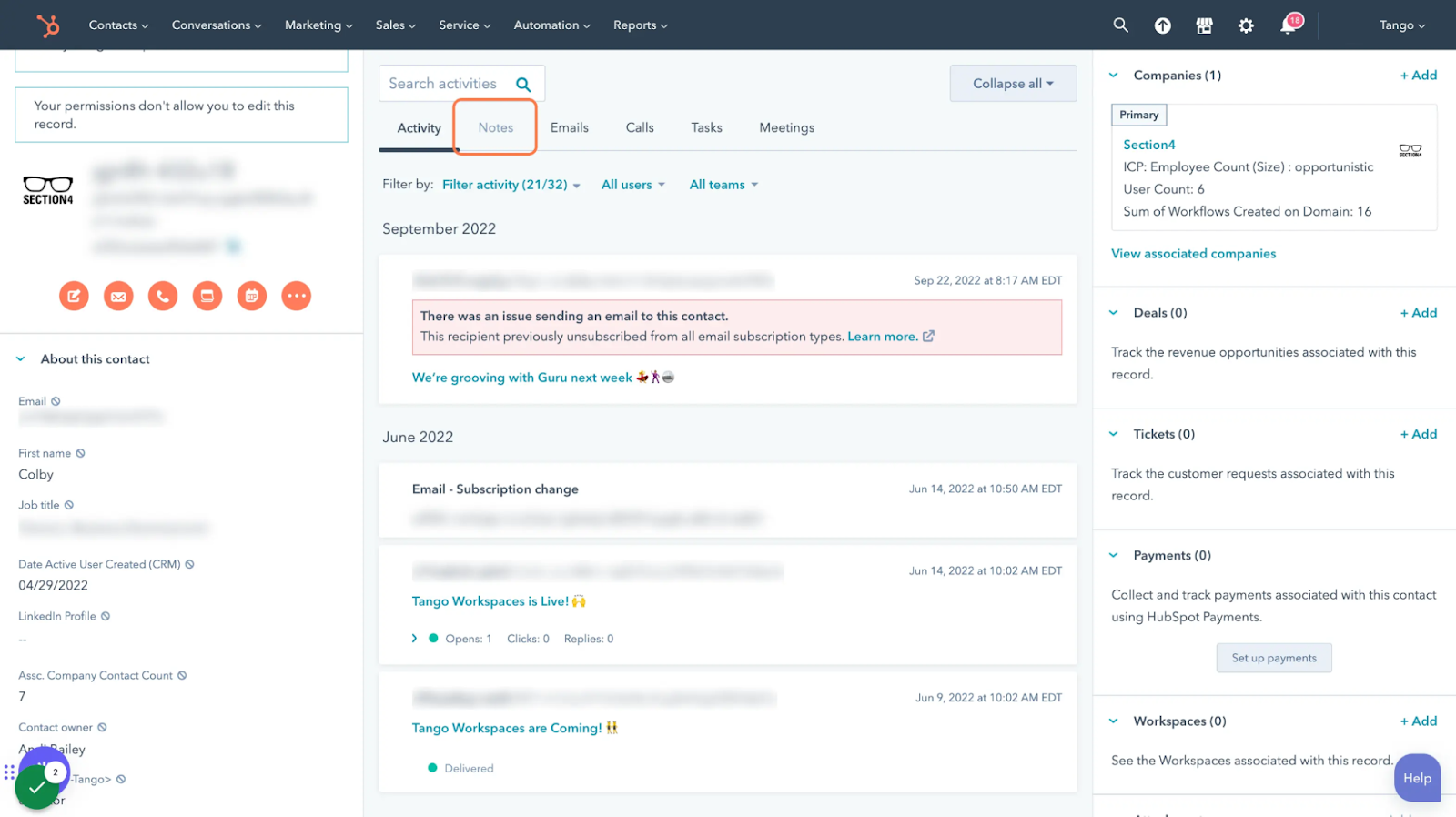Viewport: 1456px width, 817px height.
Task: Open the Automation menu
Action: click(x=552, y=25)
